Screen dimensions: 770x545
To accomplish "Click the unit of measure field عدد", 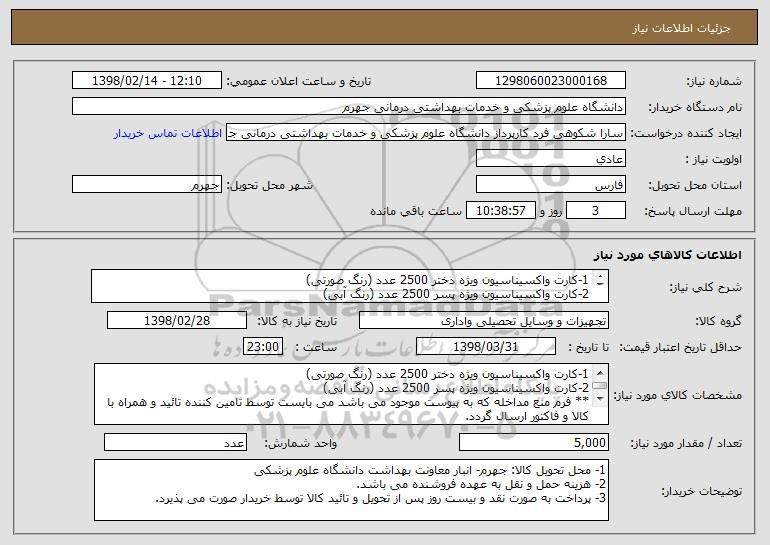I will point(175,442).
